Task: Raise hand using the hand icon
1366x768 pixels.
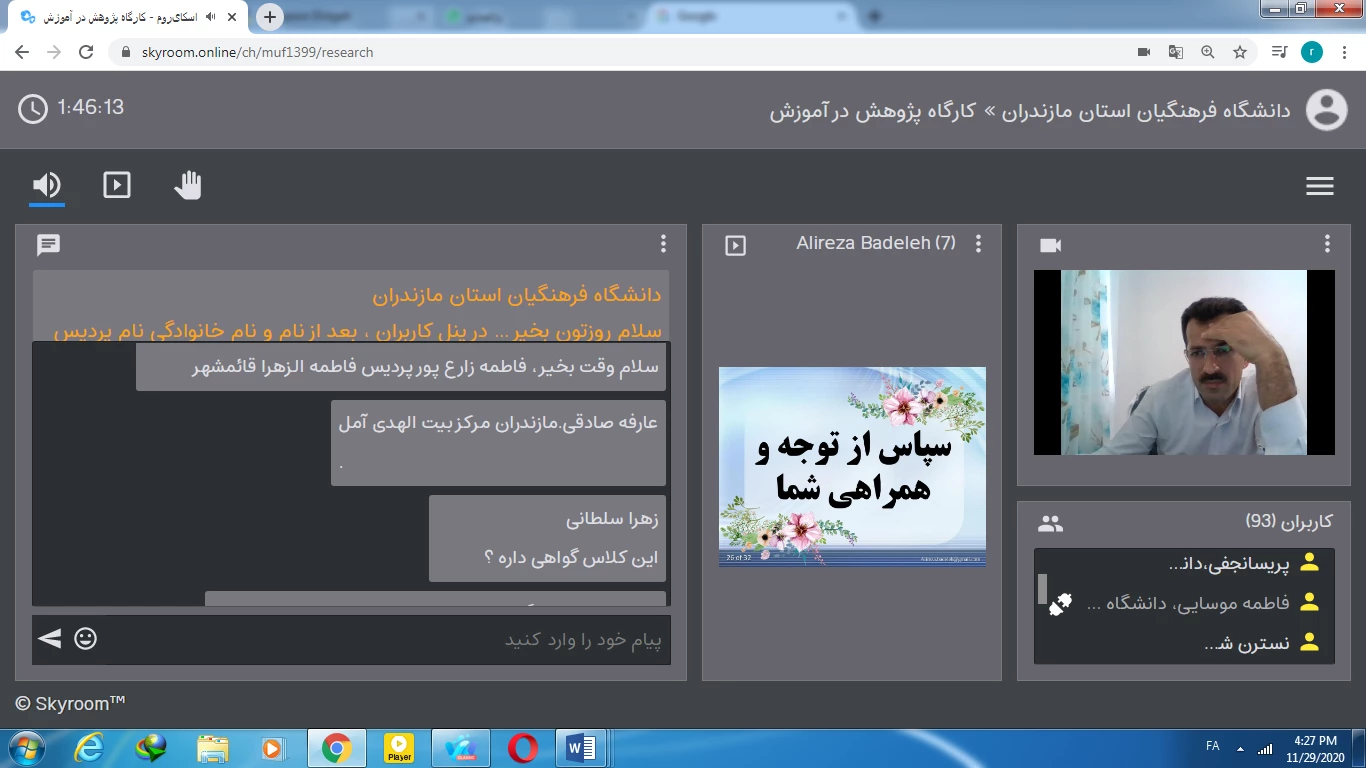Action: 188,185
